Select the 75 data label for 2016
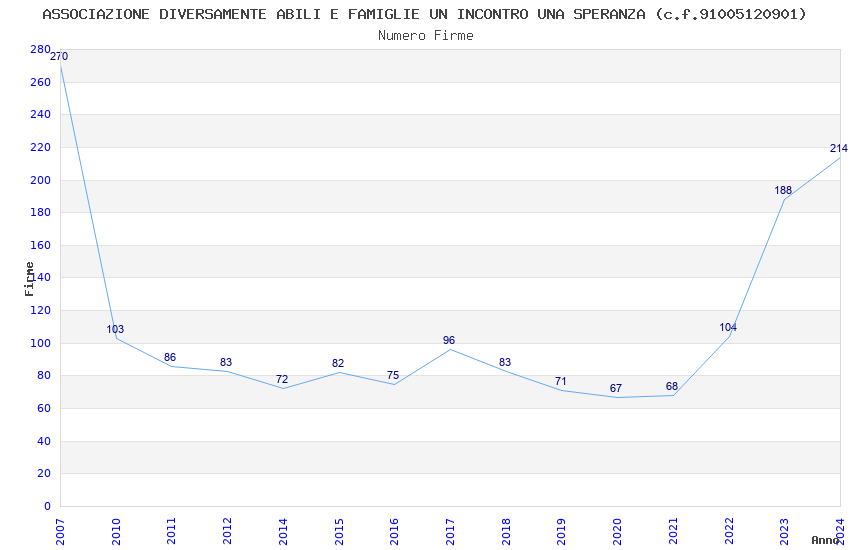 393,375
